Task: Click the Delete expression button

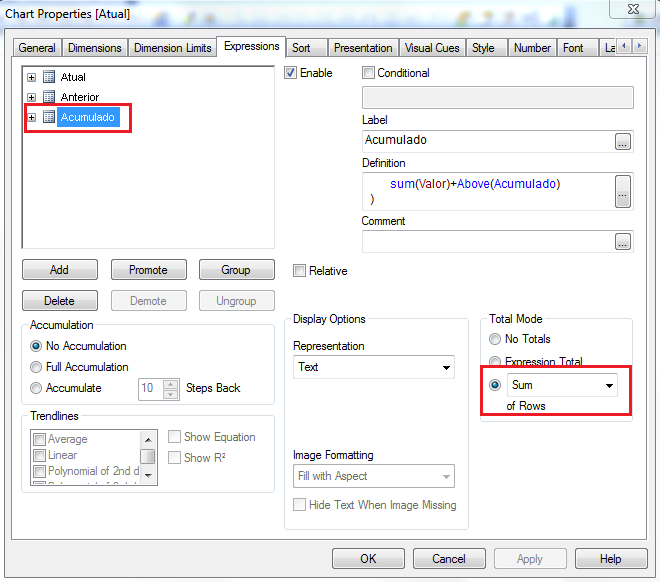Action: tap(60, 301)
